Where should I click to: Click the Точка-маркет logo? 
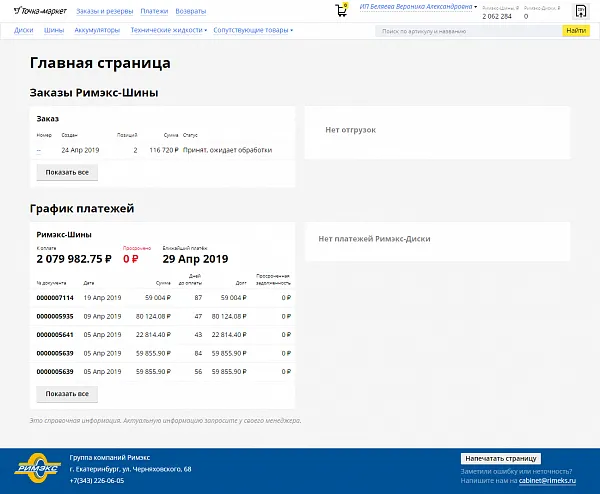pos(39,11)
